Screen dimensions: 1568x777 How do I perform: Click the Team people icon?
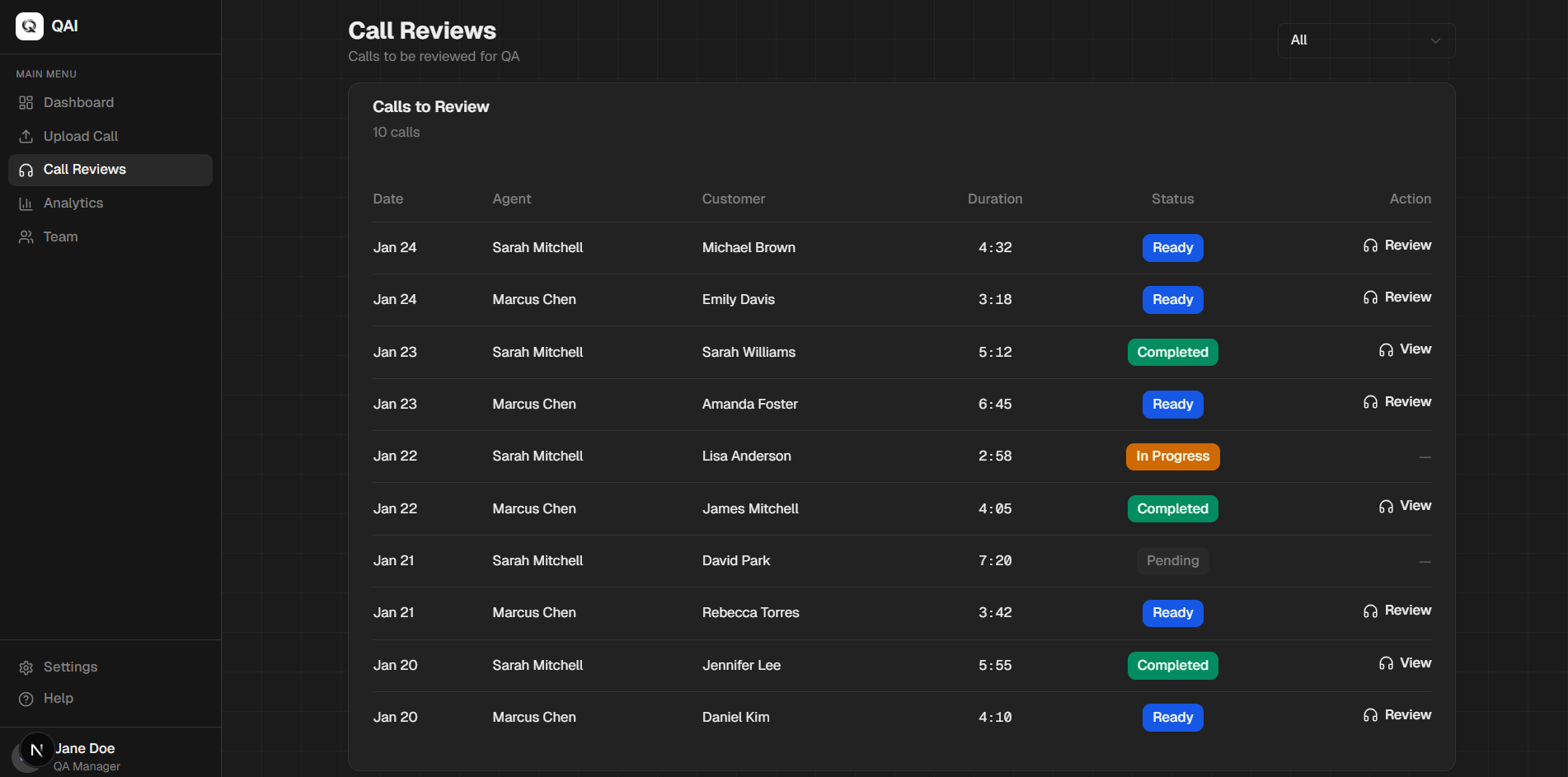tap(26, 237)
